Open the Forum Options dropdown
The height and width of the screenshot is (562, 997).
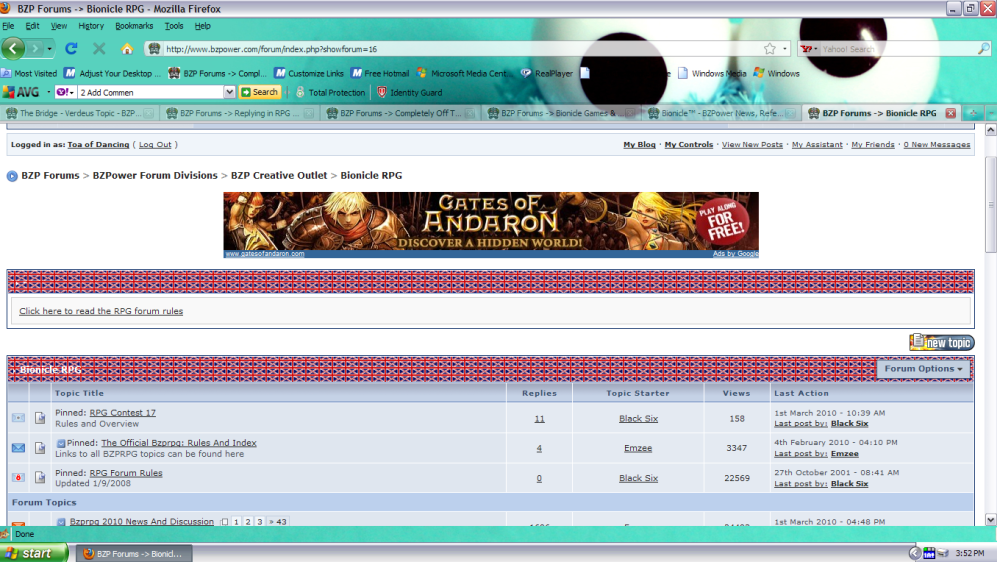(x=923, y=369)
